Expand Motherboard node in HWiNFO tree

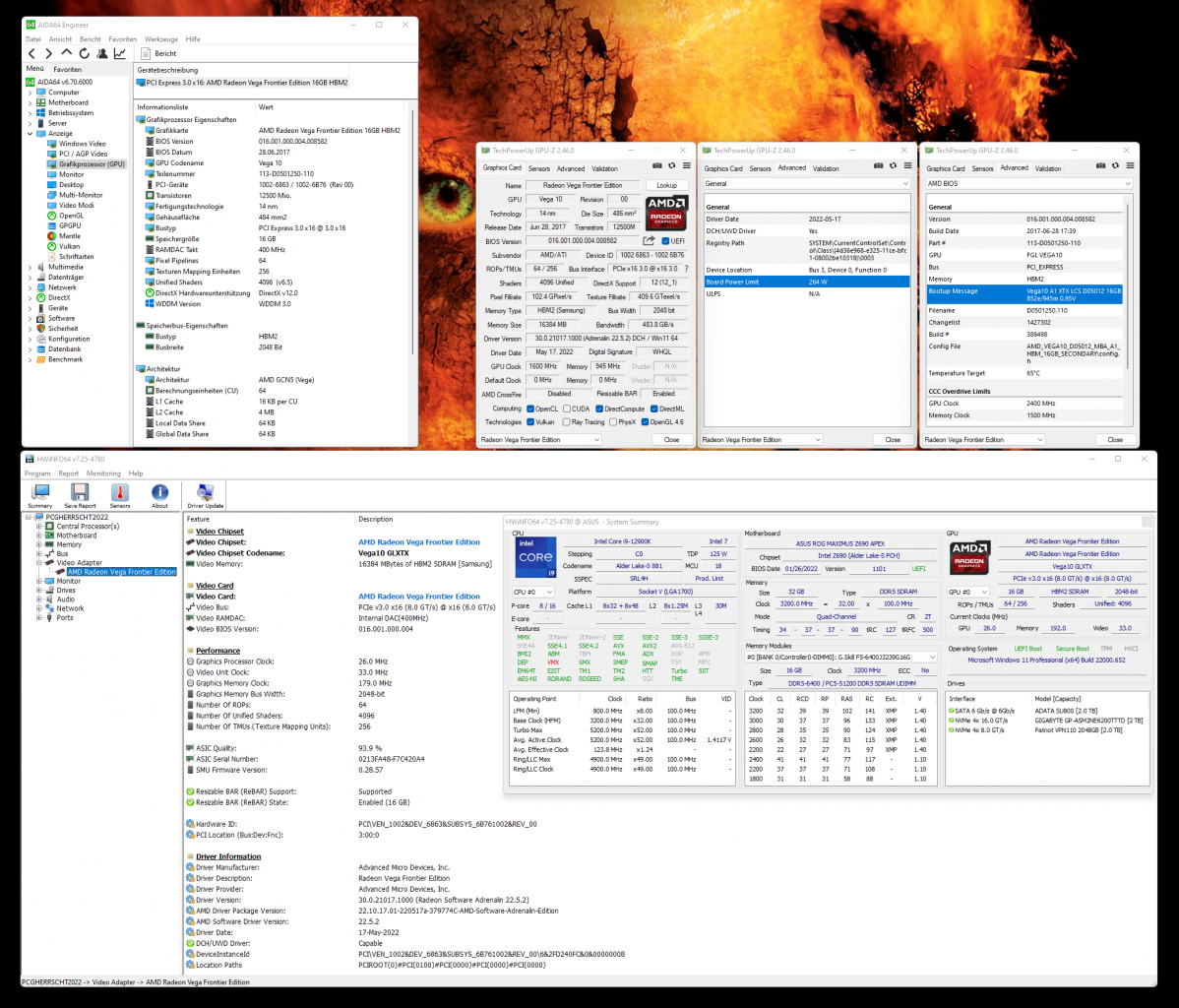tap(39, 535)
